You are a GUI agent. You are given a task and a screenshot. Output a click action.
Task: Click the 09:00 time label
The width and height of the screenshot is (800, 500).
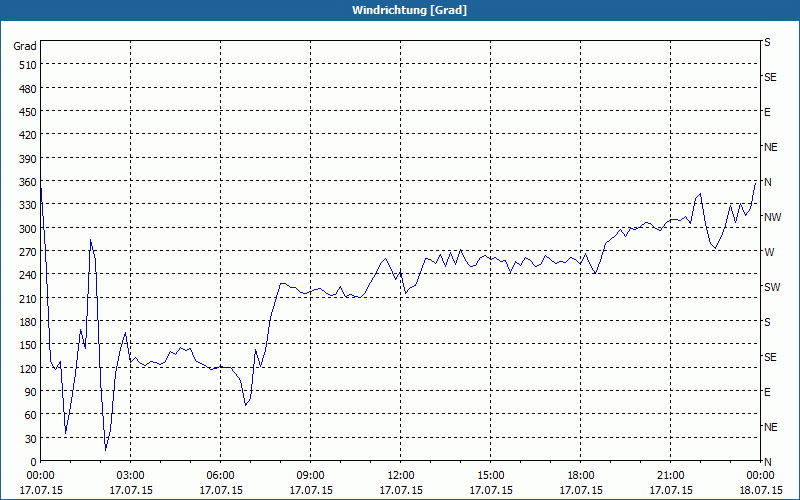[311, 476]
